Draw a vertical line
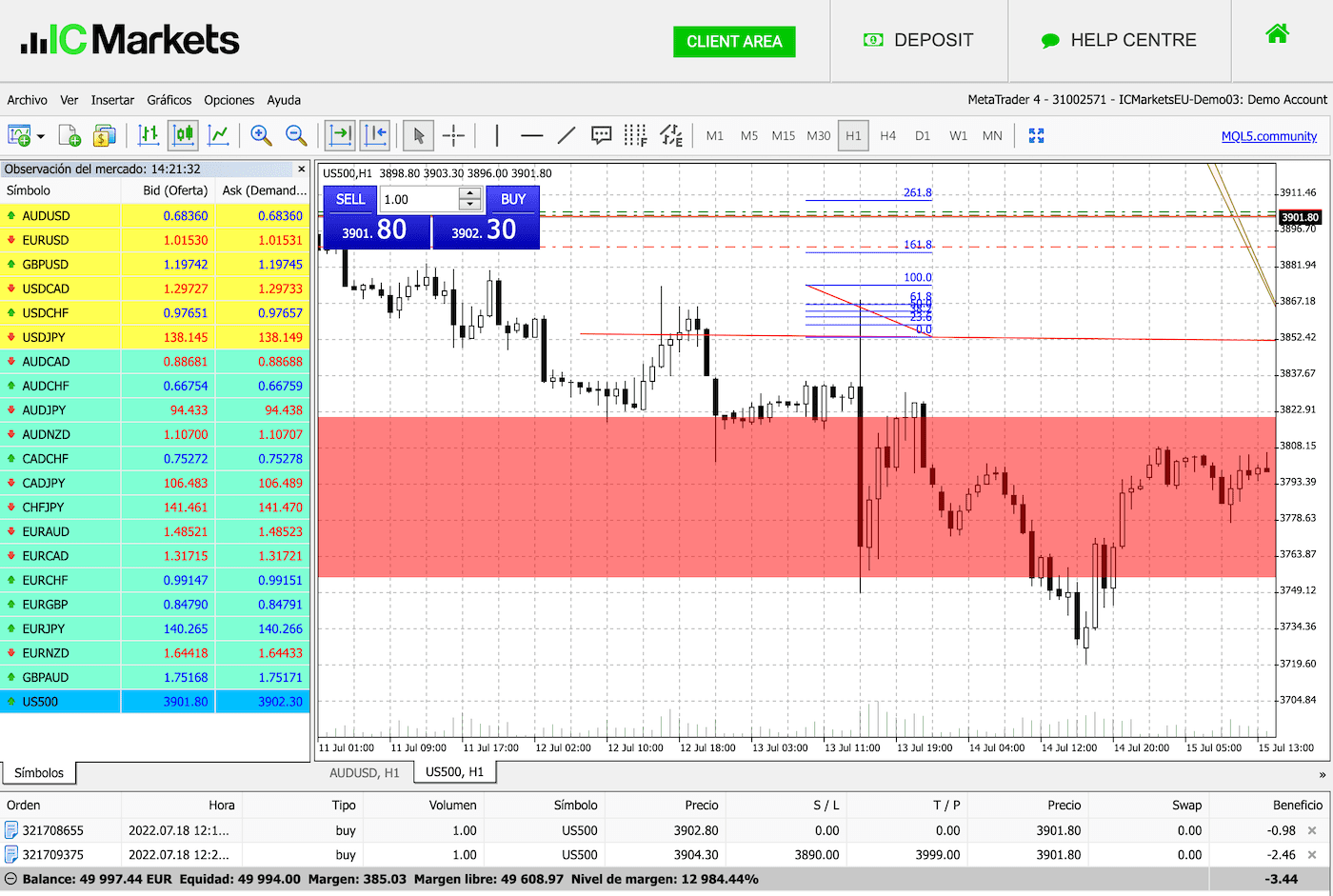 (x=497, y=135)
